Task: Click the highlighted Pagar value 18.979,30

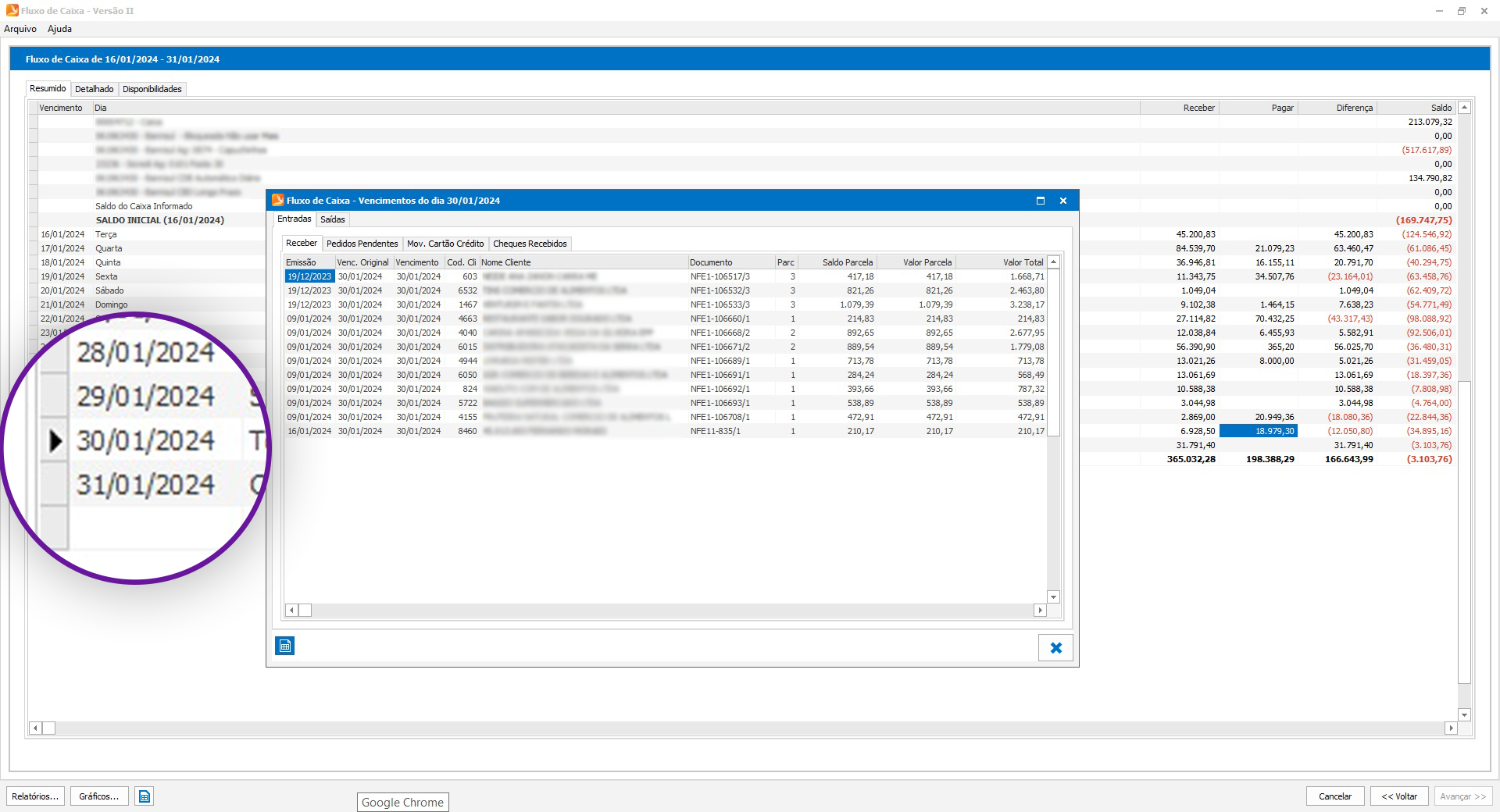Action: (x=1259, y=431)
